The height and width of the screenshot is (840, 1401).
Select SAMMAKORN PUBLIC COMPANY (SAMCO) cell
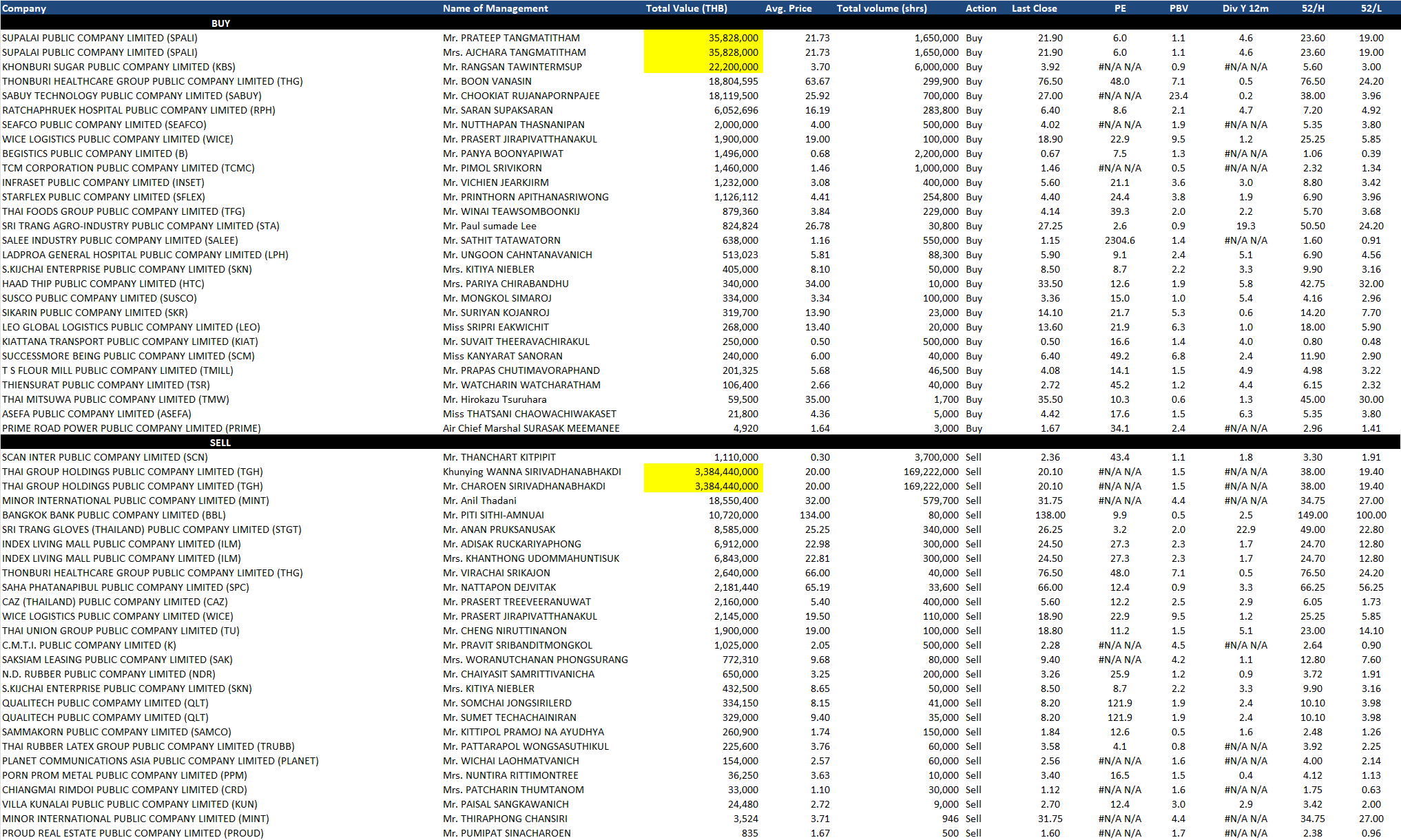116,732
